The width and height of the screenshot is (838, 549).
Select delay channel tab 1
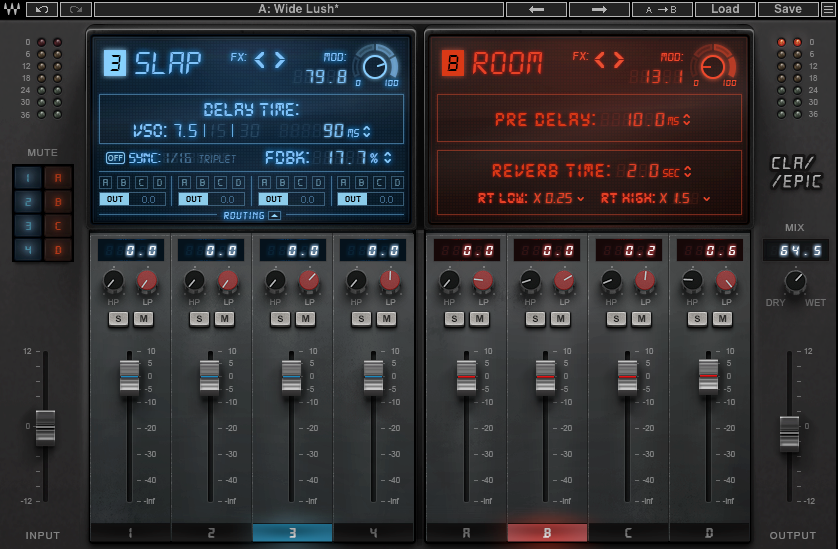tap(131, 532)
